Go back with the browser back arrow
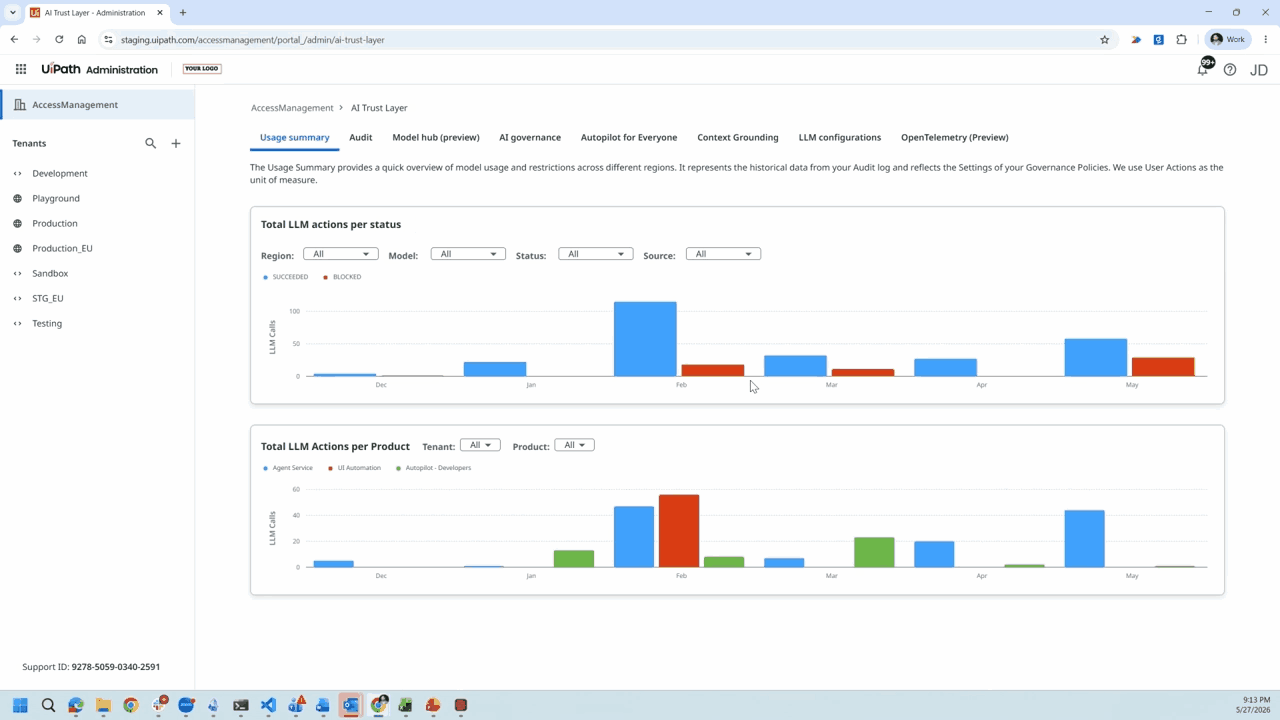 coord(14,40)
